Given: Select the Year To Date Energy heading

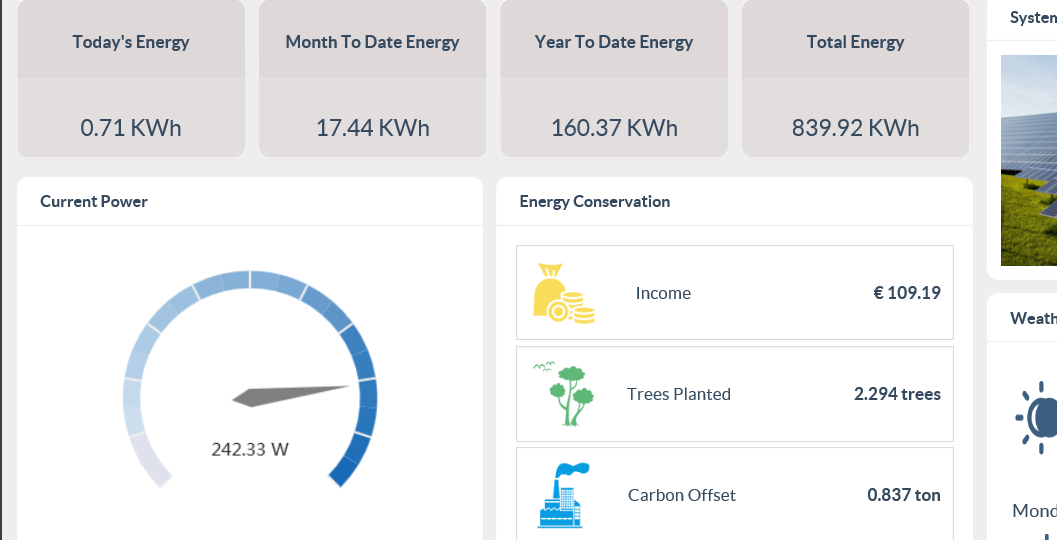Looking at the screenshot, I should (x=613, y=42).
